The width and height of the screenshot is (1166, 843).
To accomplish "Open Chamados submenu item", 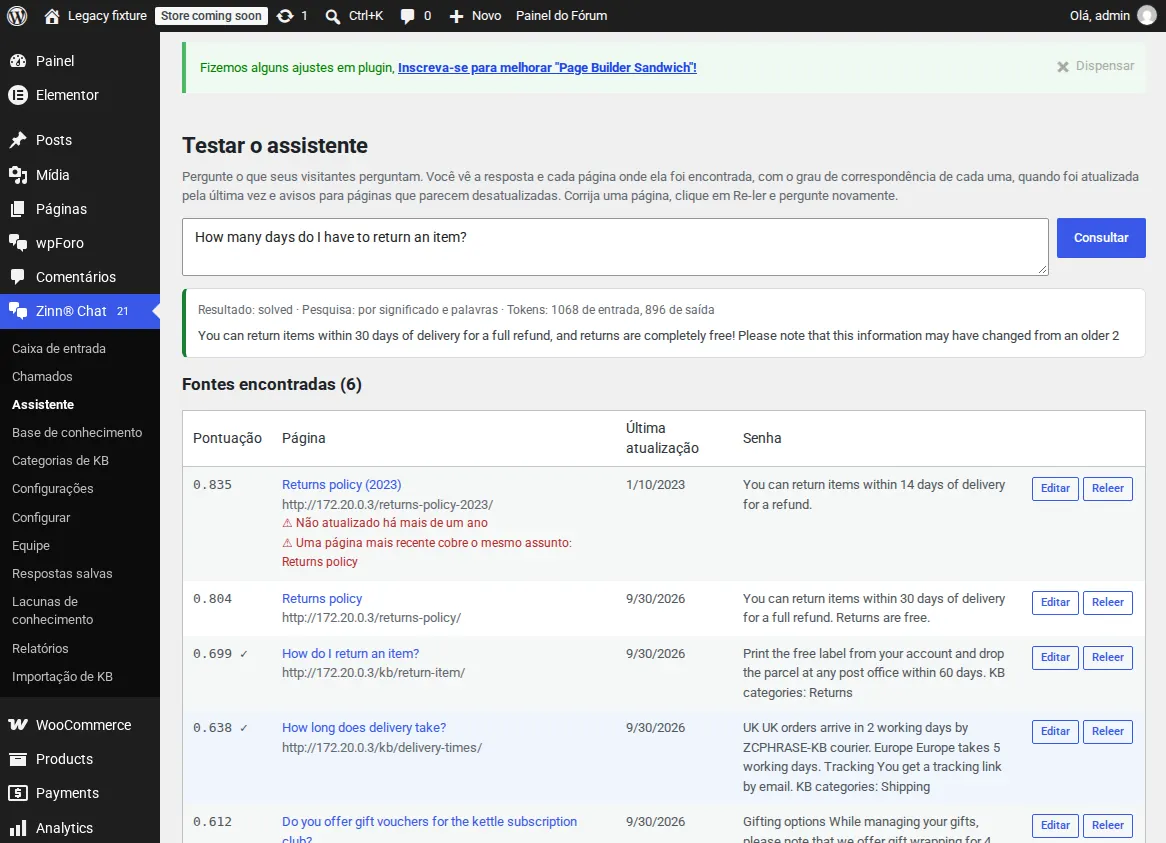I will (42, 377).
